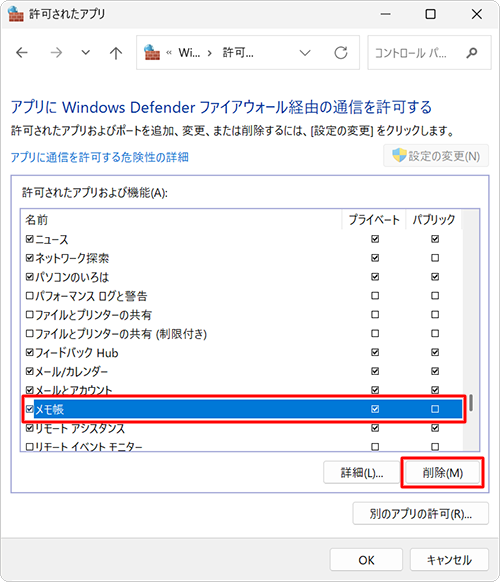Enable パブリック for ネットワーク探索
The height and width of the screenshot is (582, 500).
click(435, 258)
